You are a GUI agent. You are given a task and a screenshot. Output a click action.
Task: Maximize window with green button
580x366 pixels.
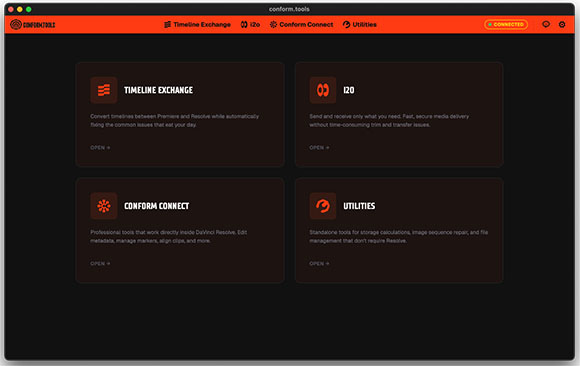(x=28, y=9)
